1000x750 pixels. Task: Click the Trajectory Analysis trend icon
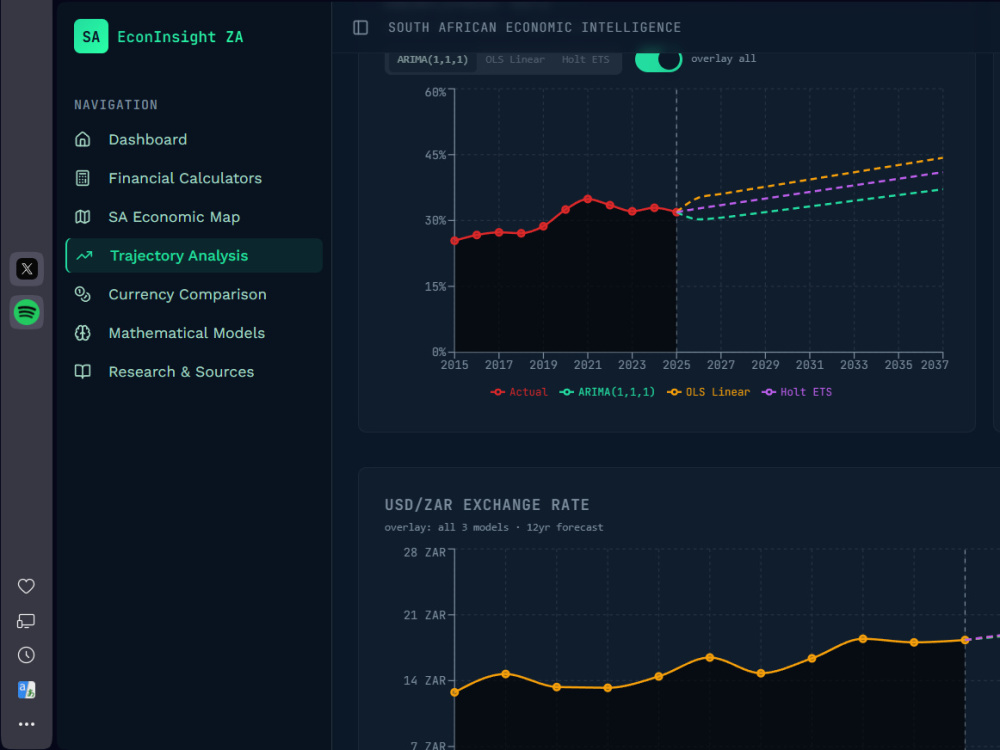pyautogui.click(x=84, y=256)
